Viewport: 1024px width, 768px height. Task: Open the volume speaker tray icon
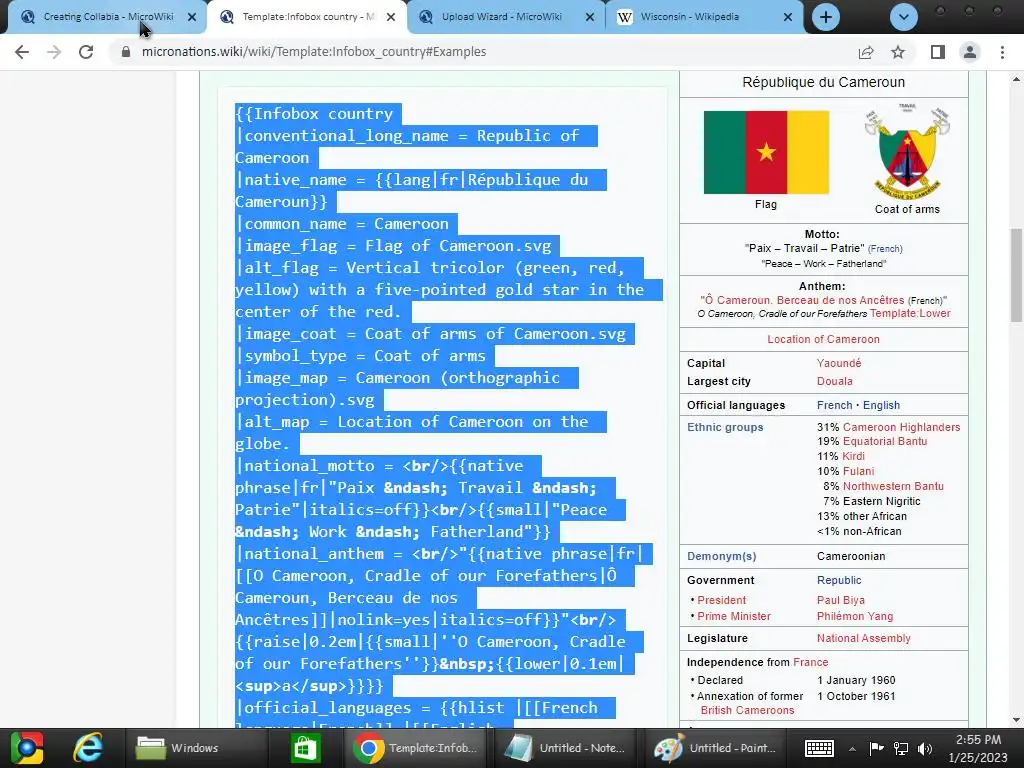pos(925,748)
